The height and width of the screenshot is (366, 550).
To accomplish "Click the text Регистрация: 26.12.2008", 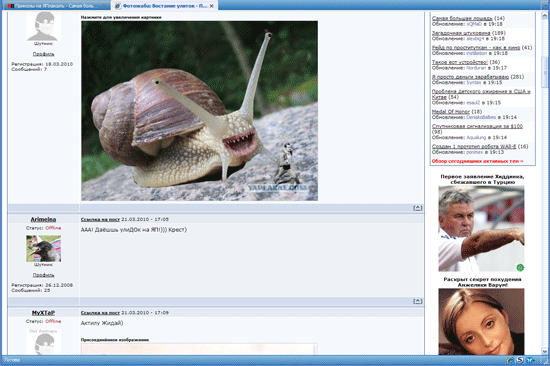I will pyautogui.click(x=42, y=285).
